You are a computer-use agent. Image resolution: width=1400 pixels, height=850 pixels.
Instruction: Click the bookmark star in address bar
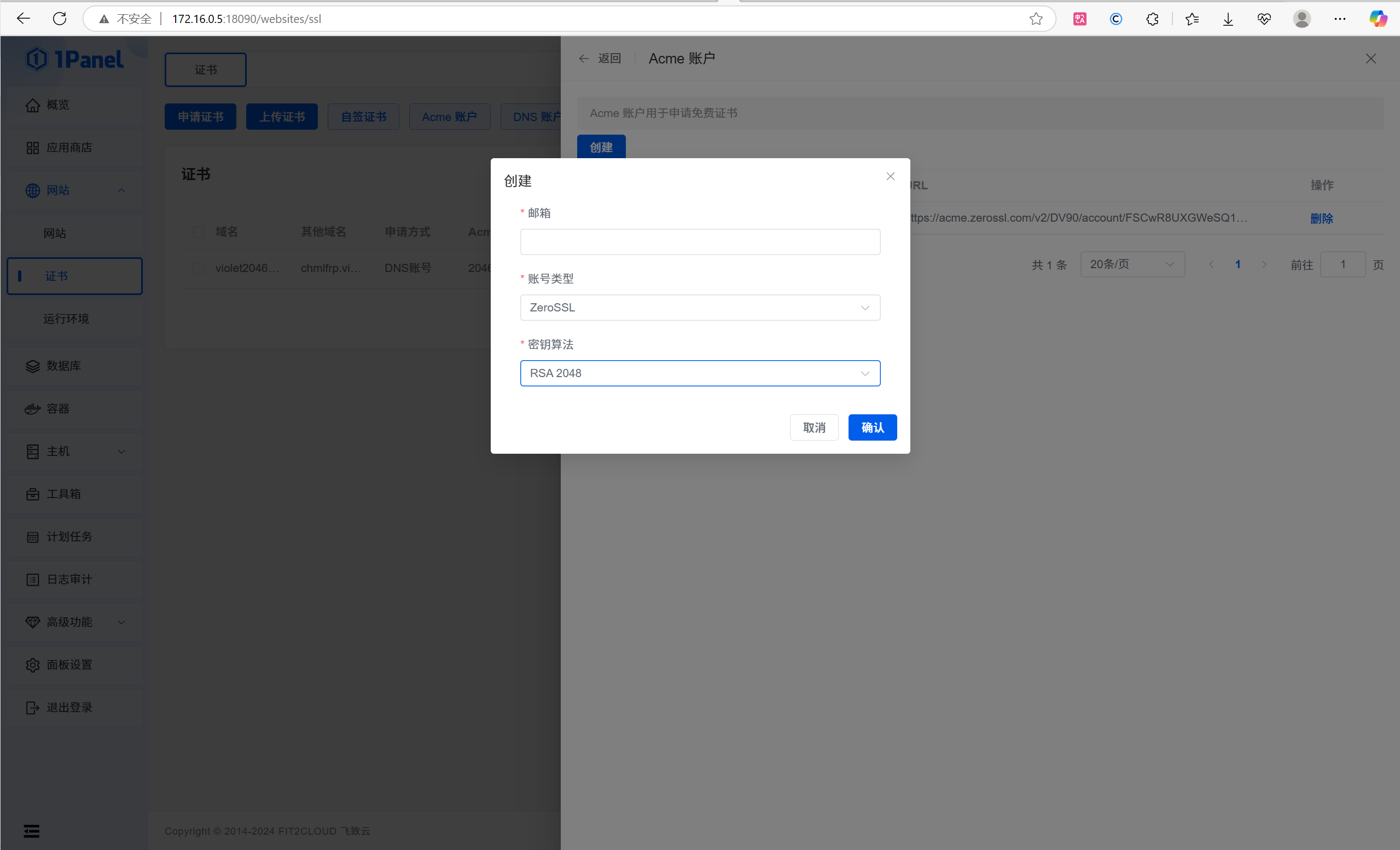click(x=1036, y=19)
